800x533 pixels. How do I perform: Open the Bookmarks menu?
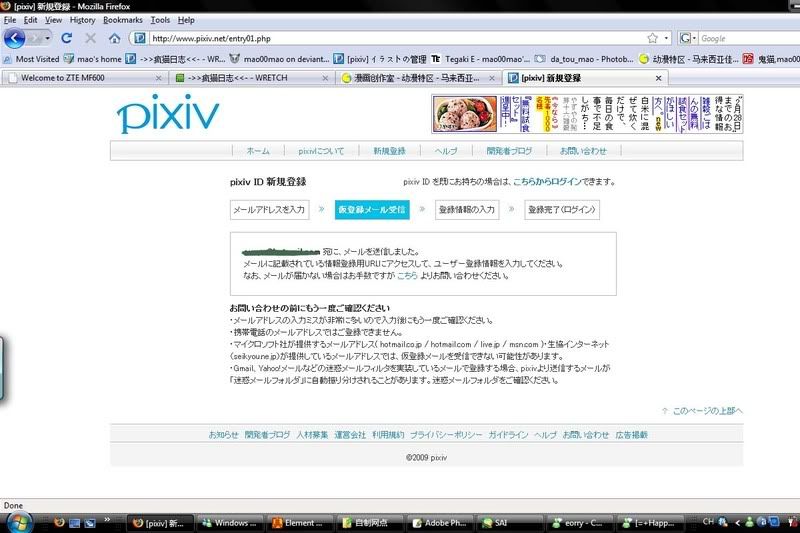coord(122,20)
